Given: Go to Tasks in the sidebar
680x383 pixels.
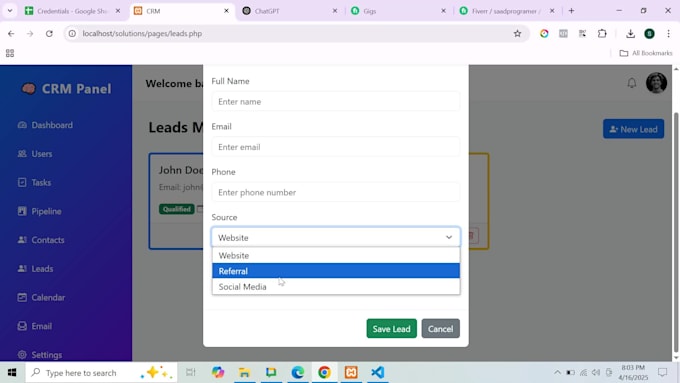Looking at the screenshot, I should point(34,183).
